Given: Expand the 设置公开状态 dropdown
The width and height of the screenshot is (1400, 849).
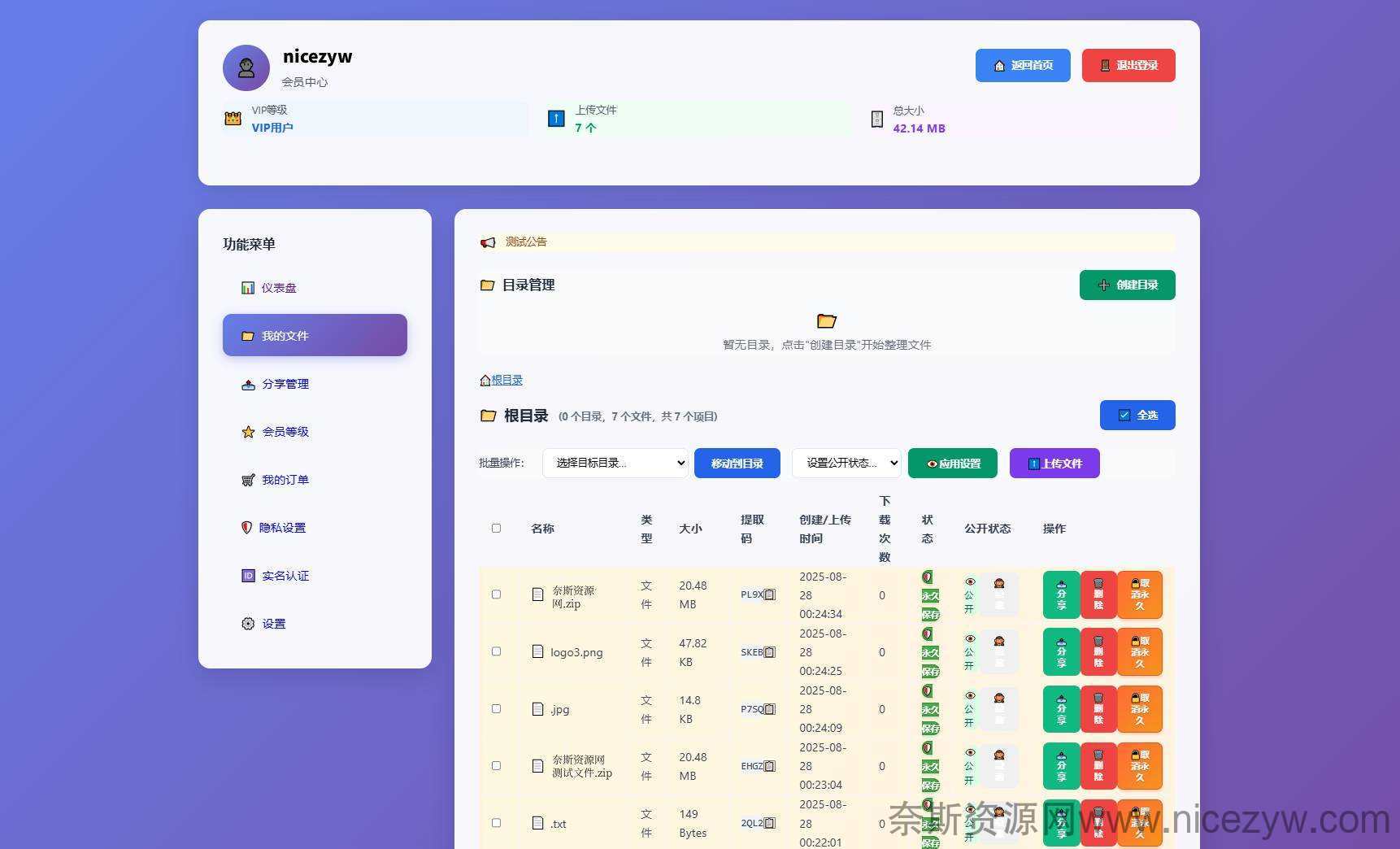Looking at the screenshot, I should pos(846,463).
